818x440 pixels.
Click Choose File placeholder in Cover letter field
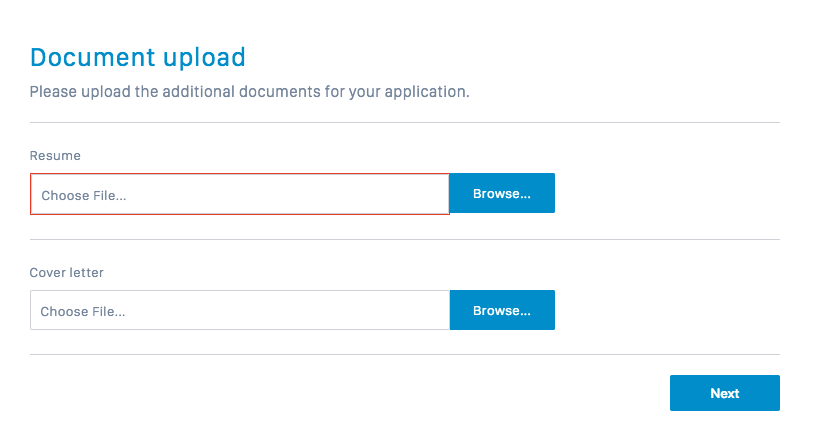coord(83,311)
